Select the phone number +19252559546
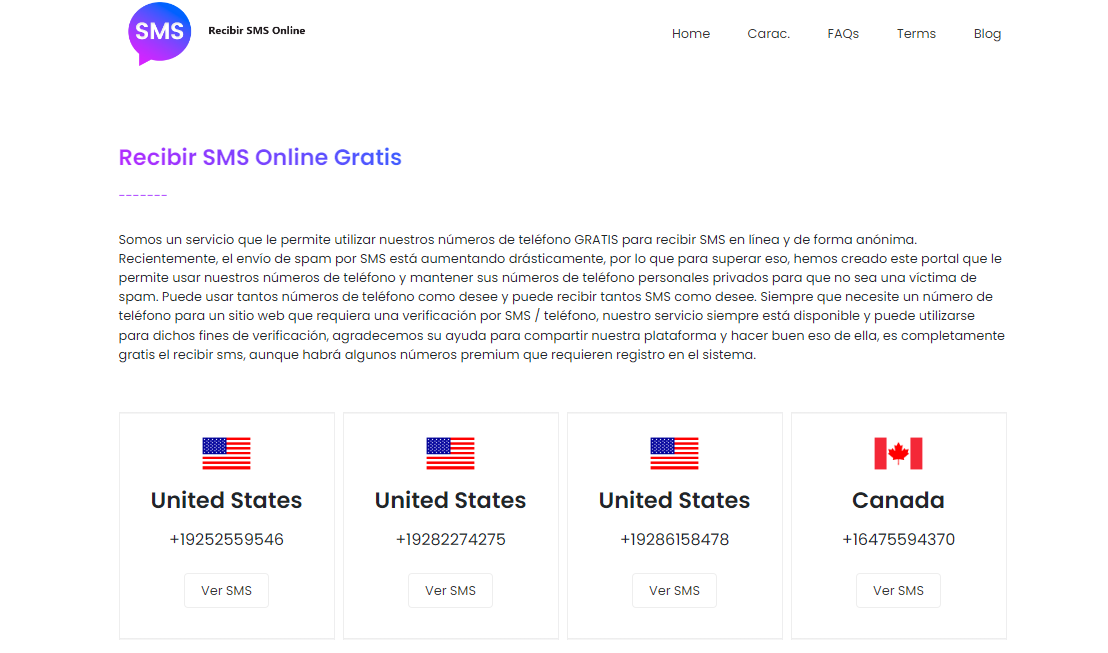Image resolution: width=1108 pixels, height=653 pixels. [x=226, y=538]
